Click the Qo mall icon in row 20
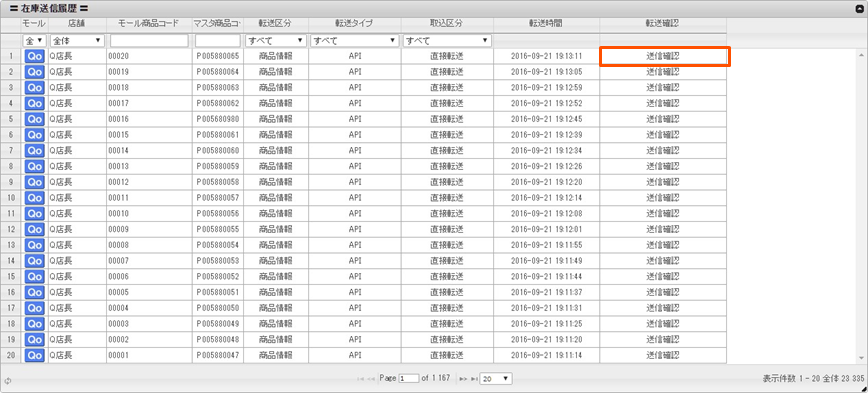The image size is (868, 393). point(34,355)
